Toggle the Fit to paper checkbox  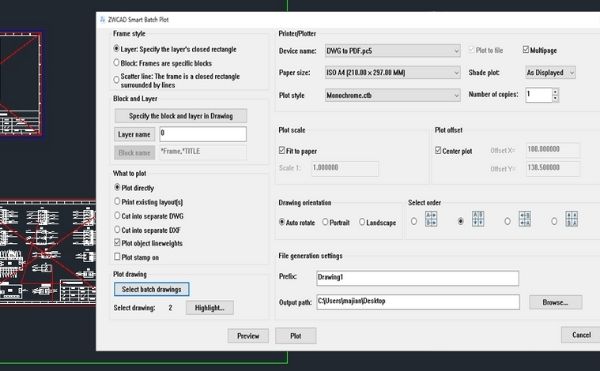(282, 150)
